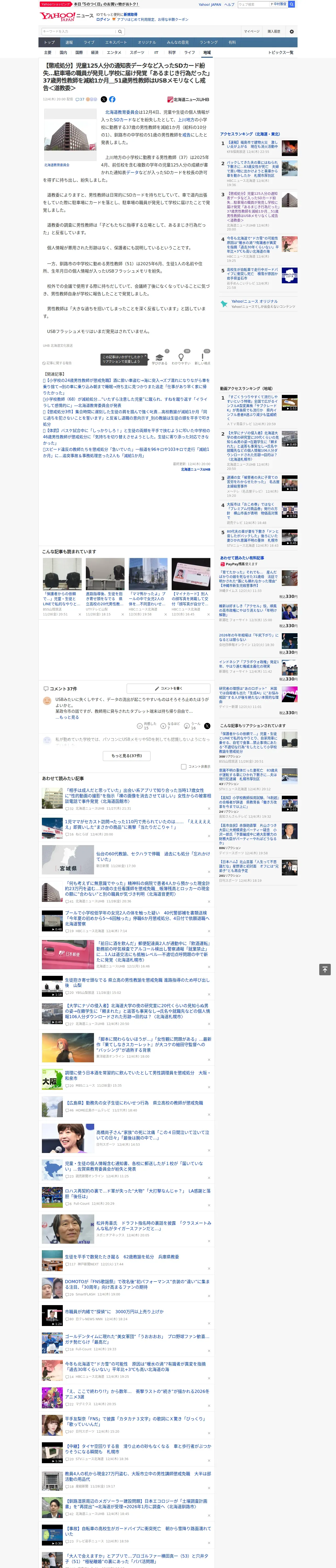Select the 地域 category
This screenshot has width=336, height=1568.
[x=207, y=52]
